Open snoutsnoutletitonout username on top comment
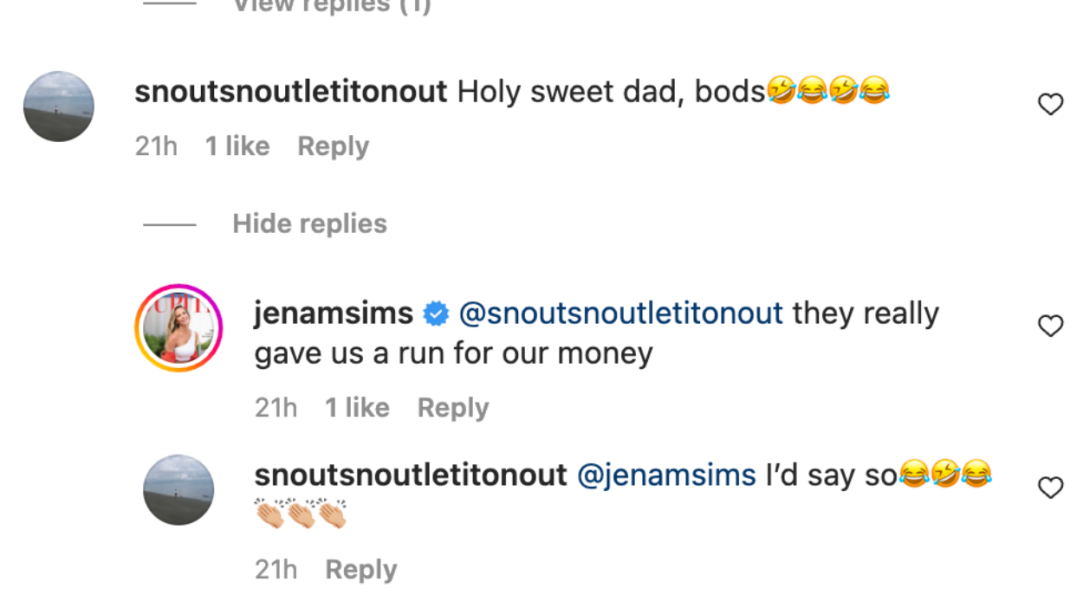Screen dimensions: 1083x614 [291, 92]
